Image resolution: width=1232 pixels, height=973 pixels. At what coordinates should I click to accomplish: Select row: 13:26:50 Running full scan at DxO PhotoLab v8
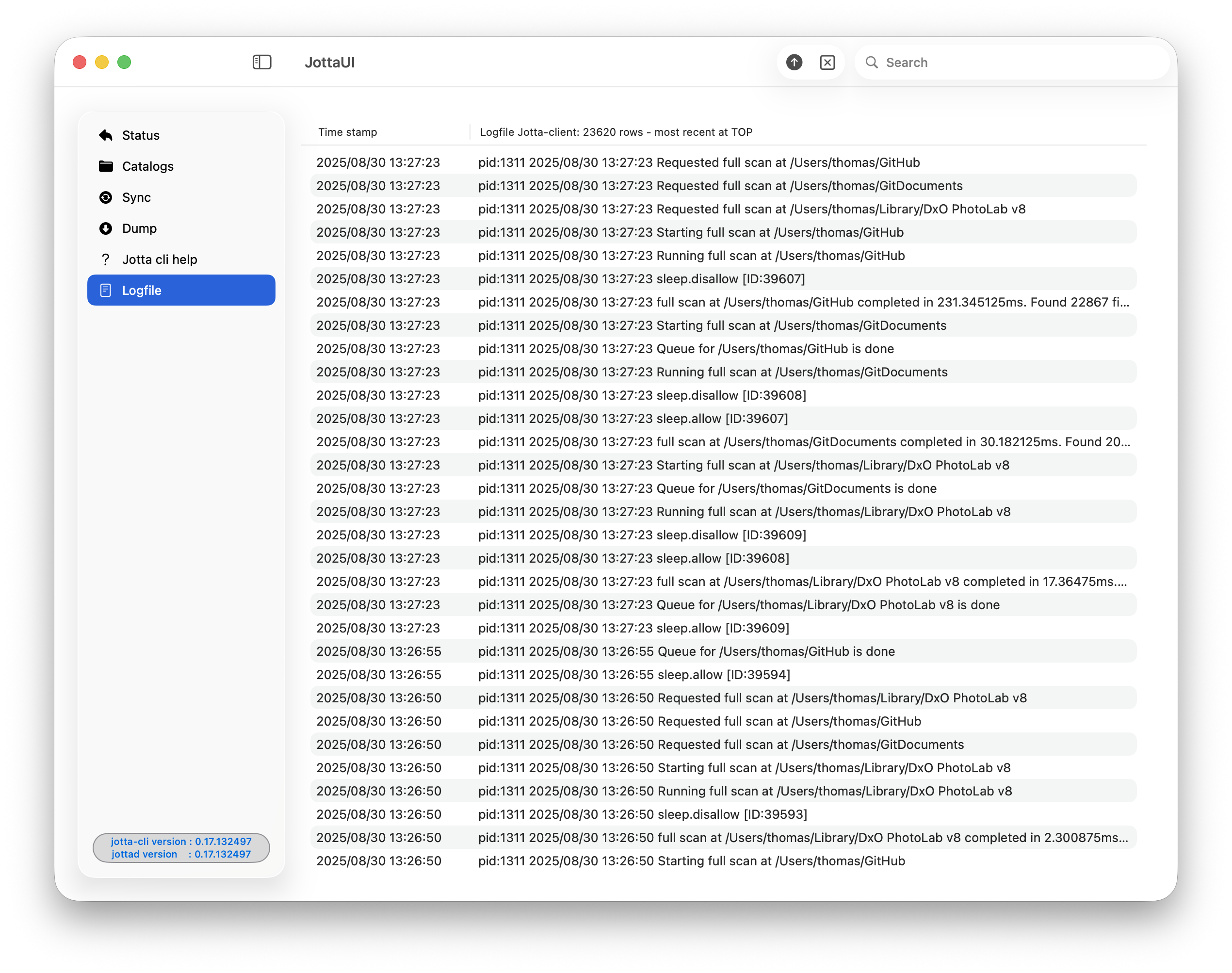pos(723,791)
